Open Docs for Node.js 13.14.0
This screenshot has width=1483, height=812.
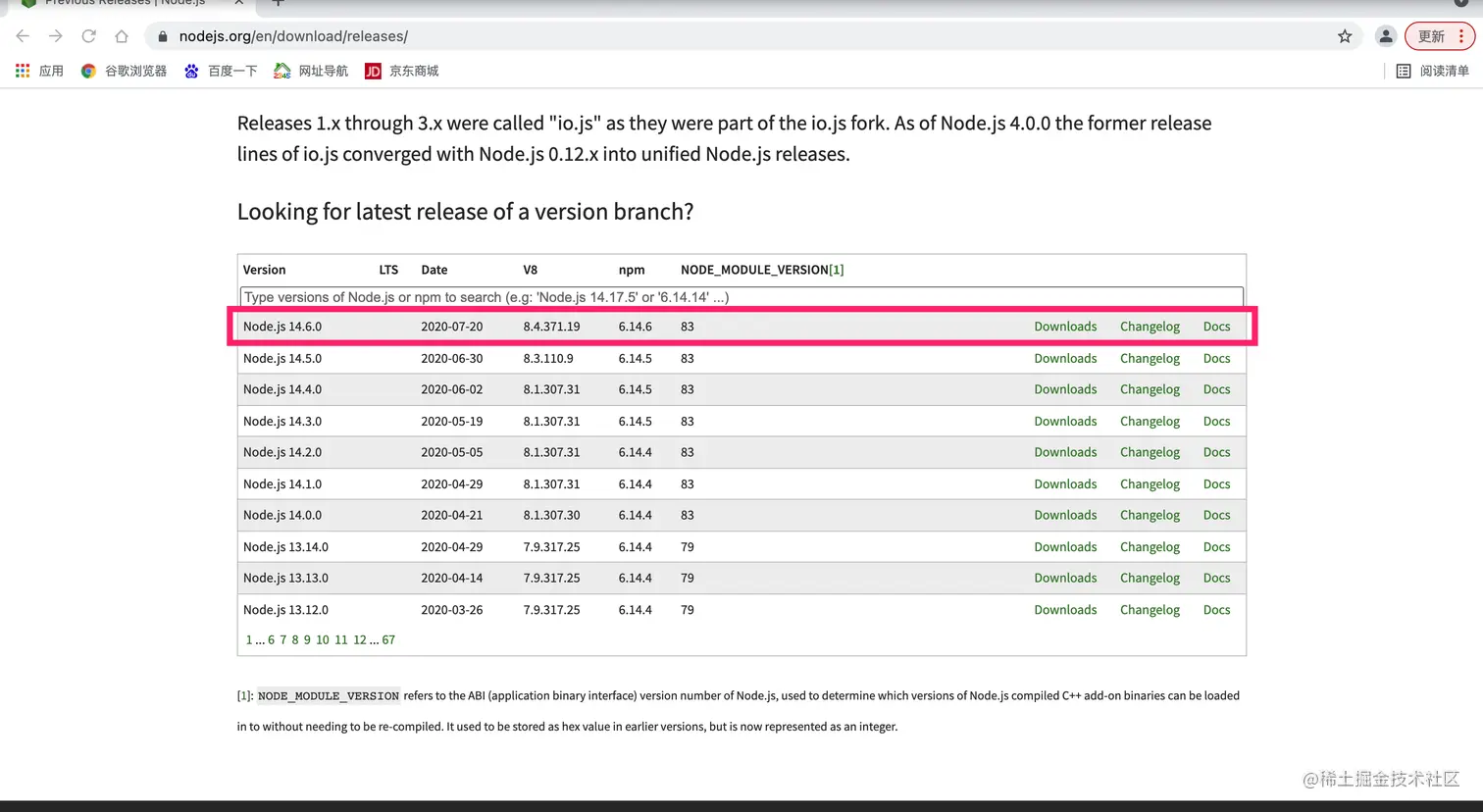point(1216,546)
